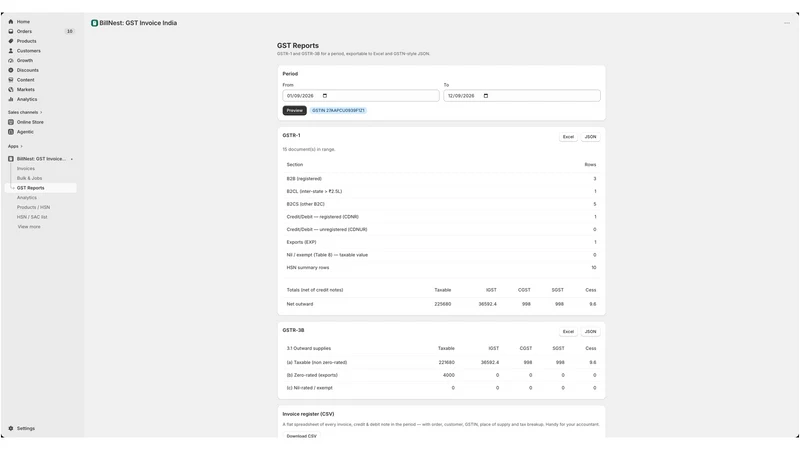Open Settings in the sidebar

coord(26,429)
